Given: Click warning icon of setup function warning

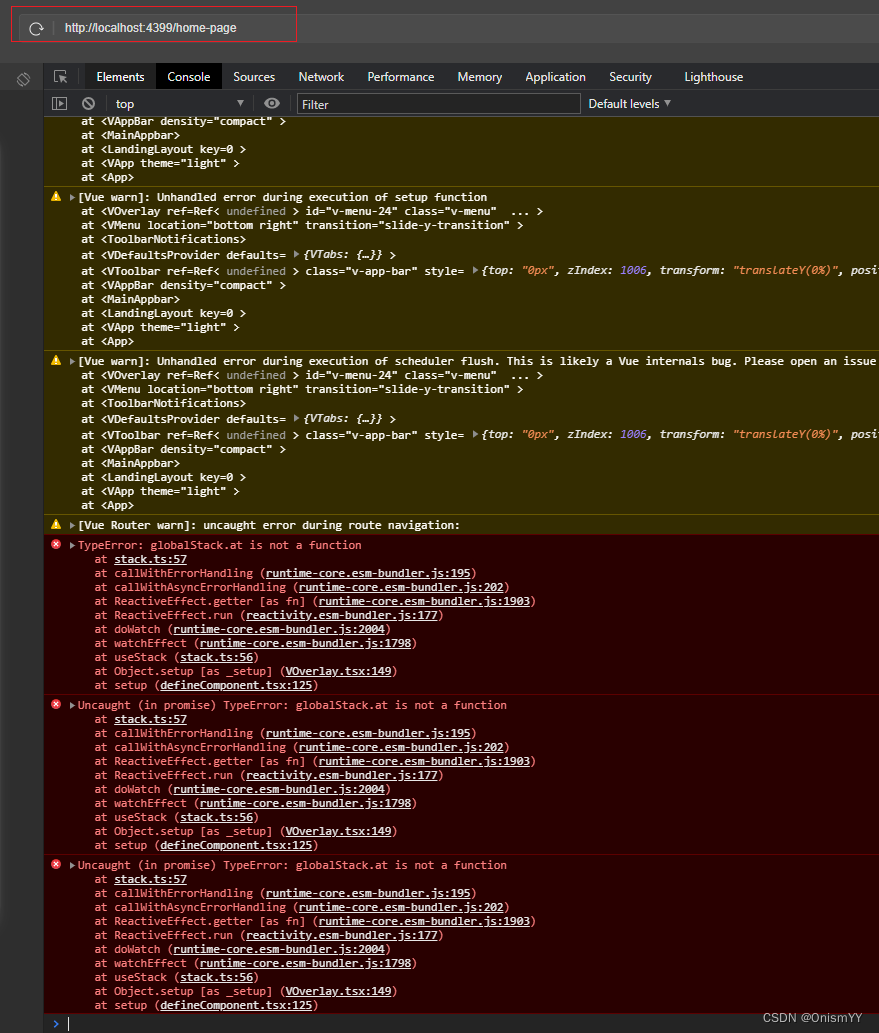Looking at the screenshot, I should 56,196.
